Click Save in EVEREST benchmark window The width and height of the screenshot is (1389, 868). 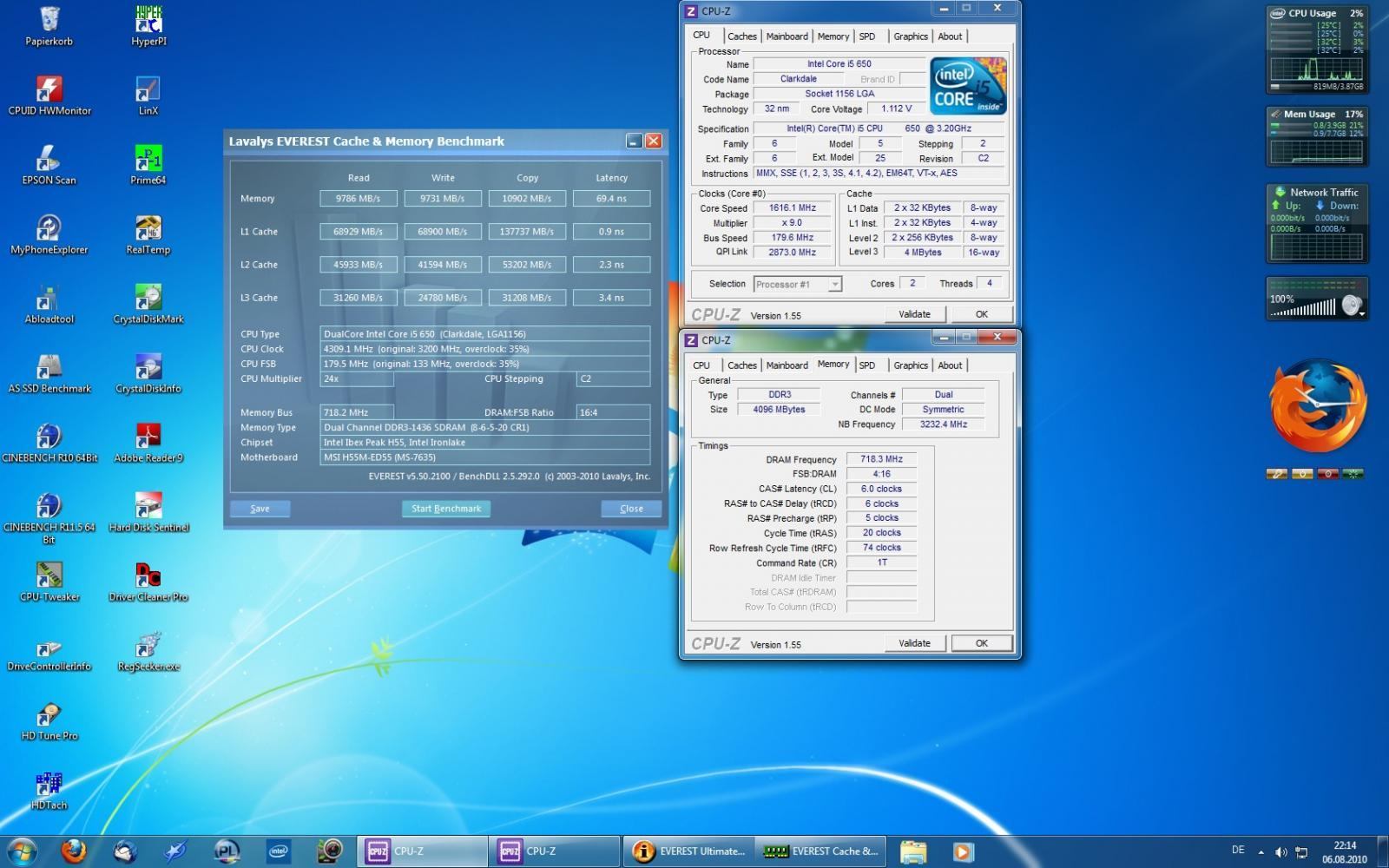click(260, 509)
